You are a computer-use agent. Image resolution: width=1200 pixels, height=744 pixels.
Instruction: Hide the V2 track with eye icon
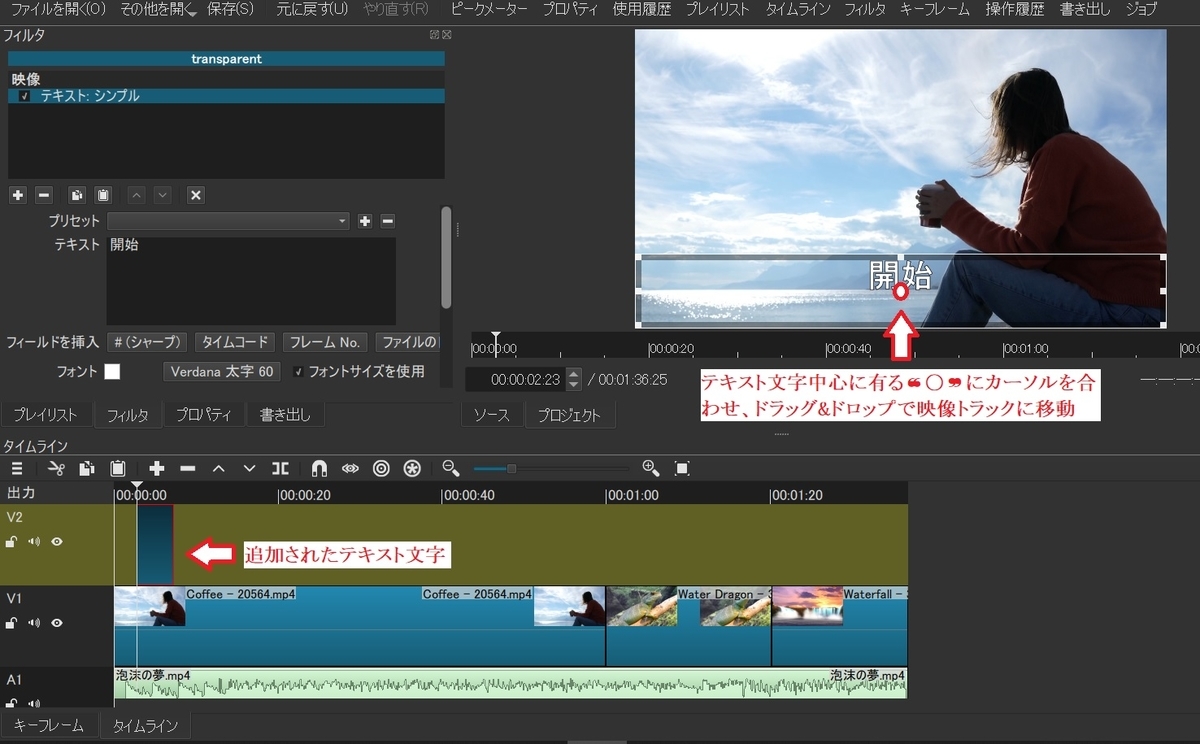pos(57,542)
